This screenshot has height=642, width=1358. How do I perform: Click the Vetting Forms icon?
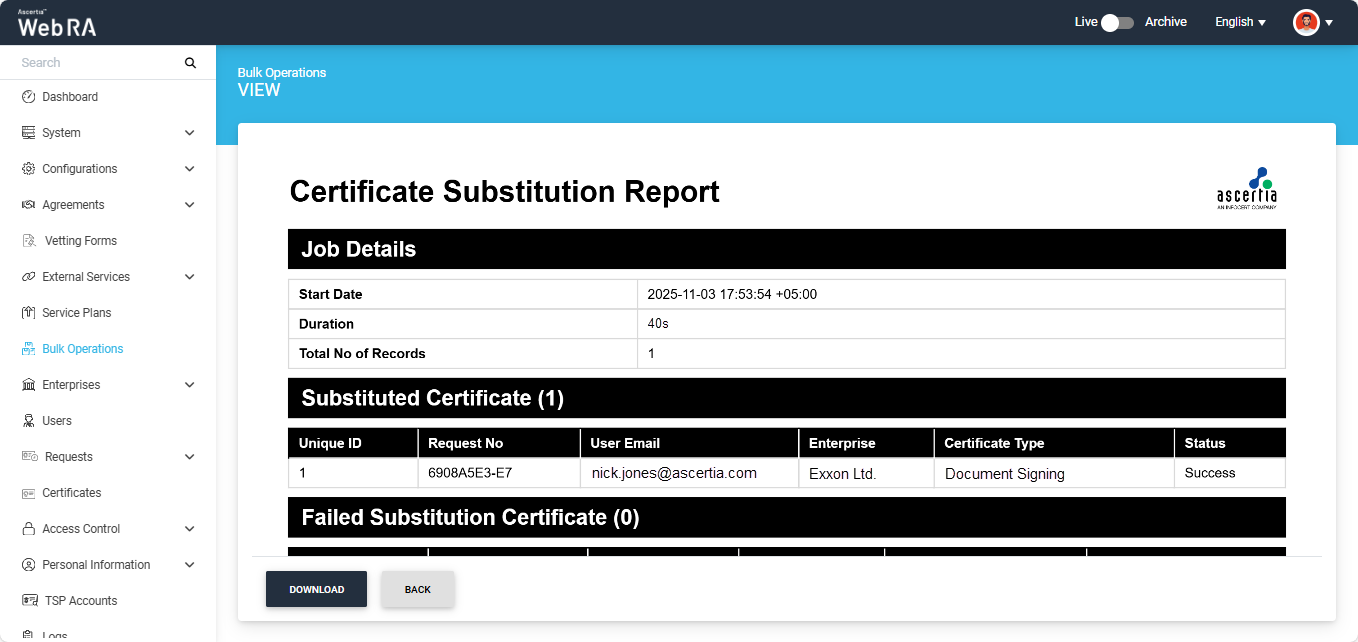[29, 241]
